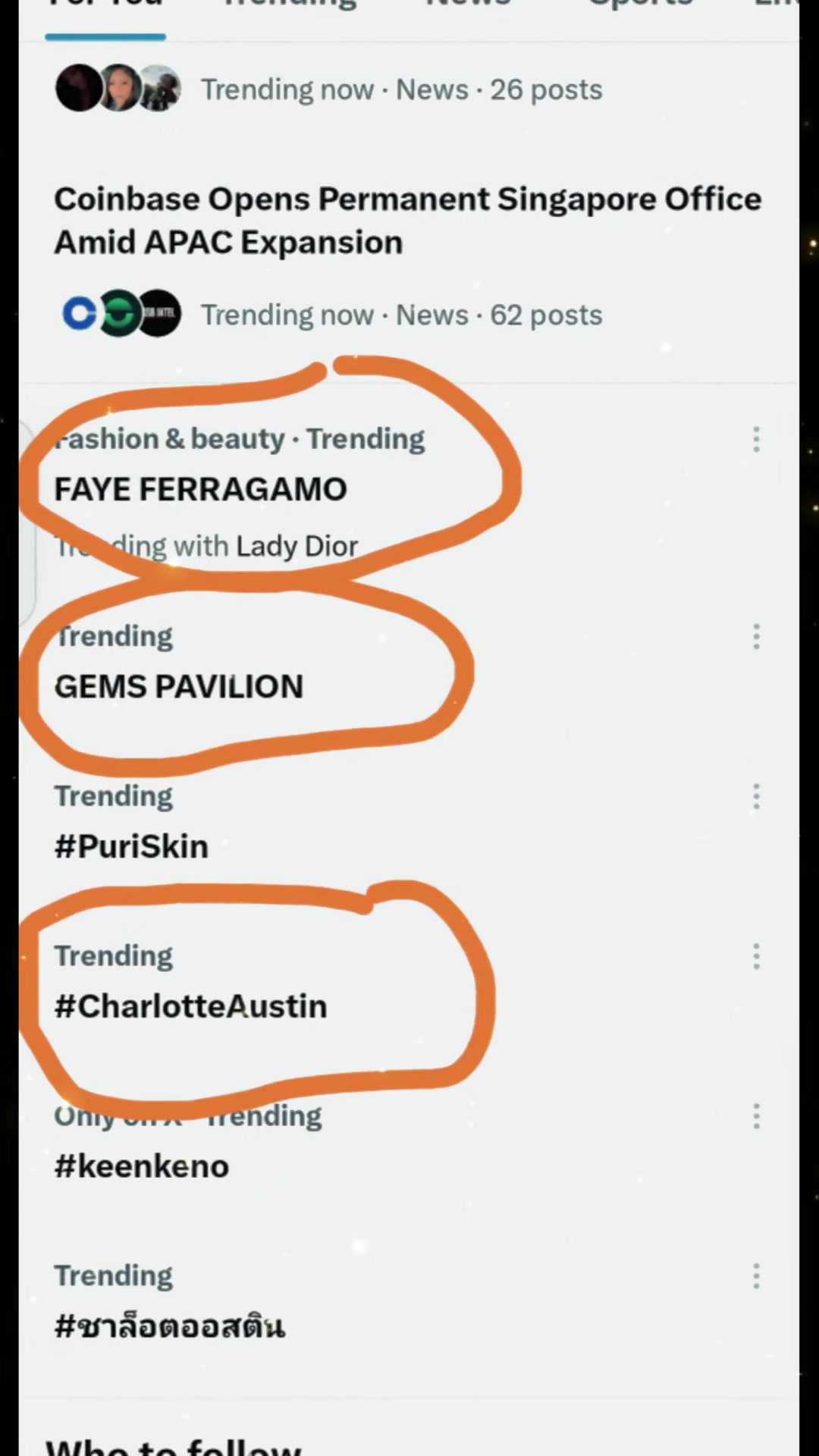The image size is (819, 1456).
Task: Open the #PuriSkin hashtag
Action: [131, 846]
